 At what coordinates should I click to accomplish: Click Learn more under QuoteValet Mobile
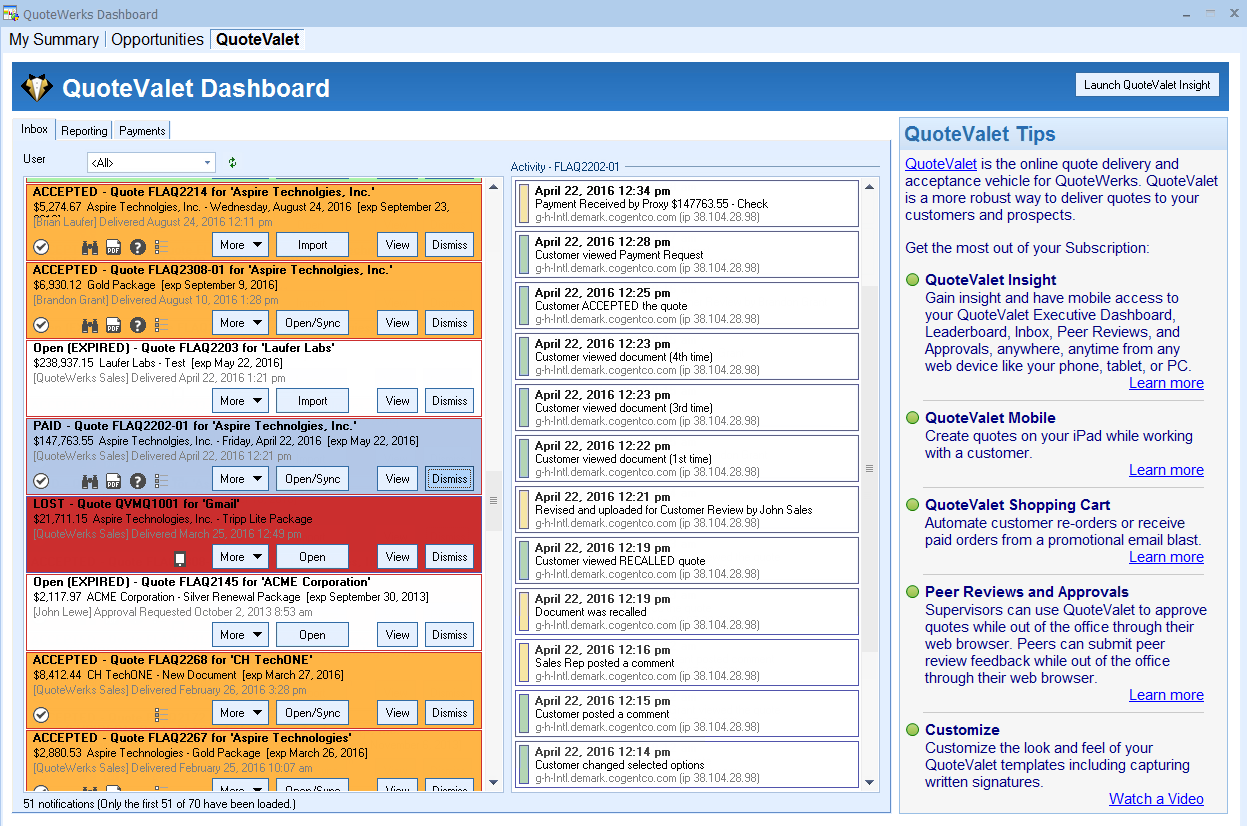1166,470
